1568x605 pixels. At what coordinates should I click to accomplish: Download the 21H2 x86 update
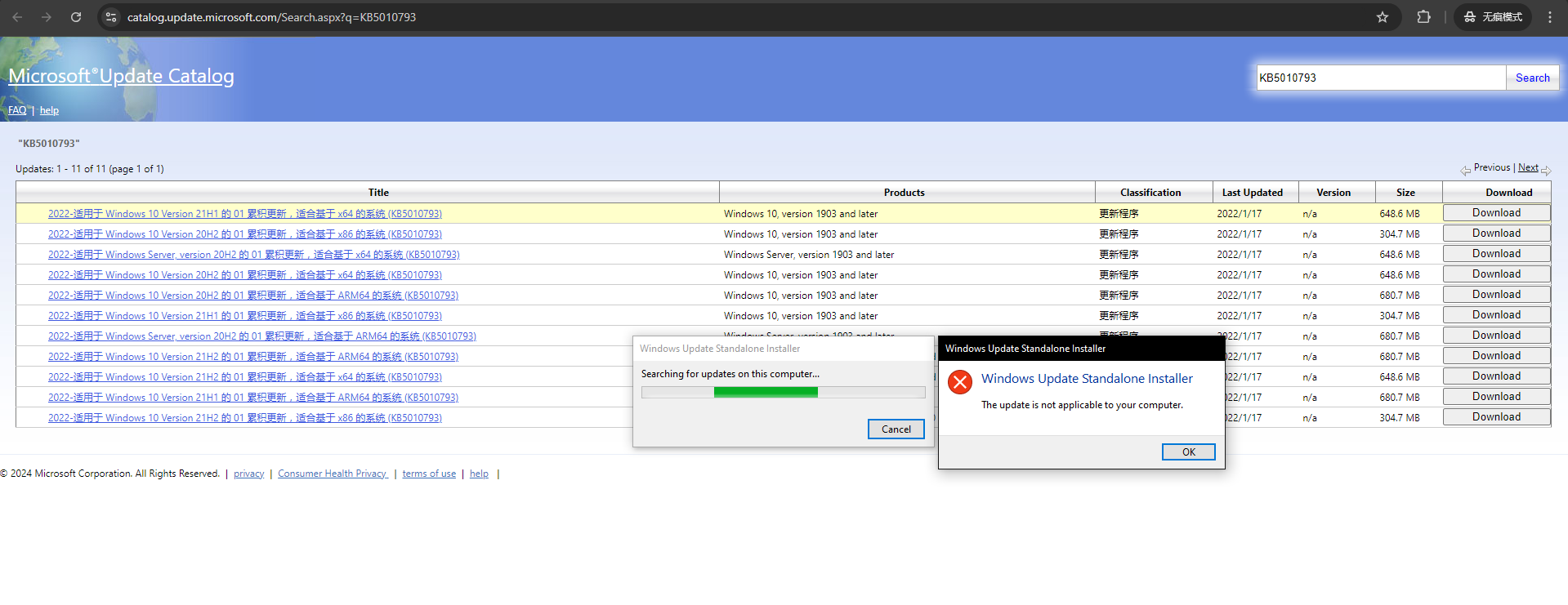coord(1496,417)
